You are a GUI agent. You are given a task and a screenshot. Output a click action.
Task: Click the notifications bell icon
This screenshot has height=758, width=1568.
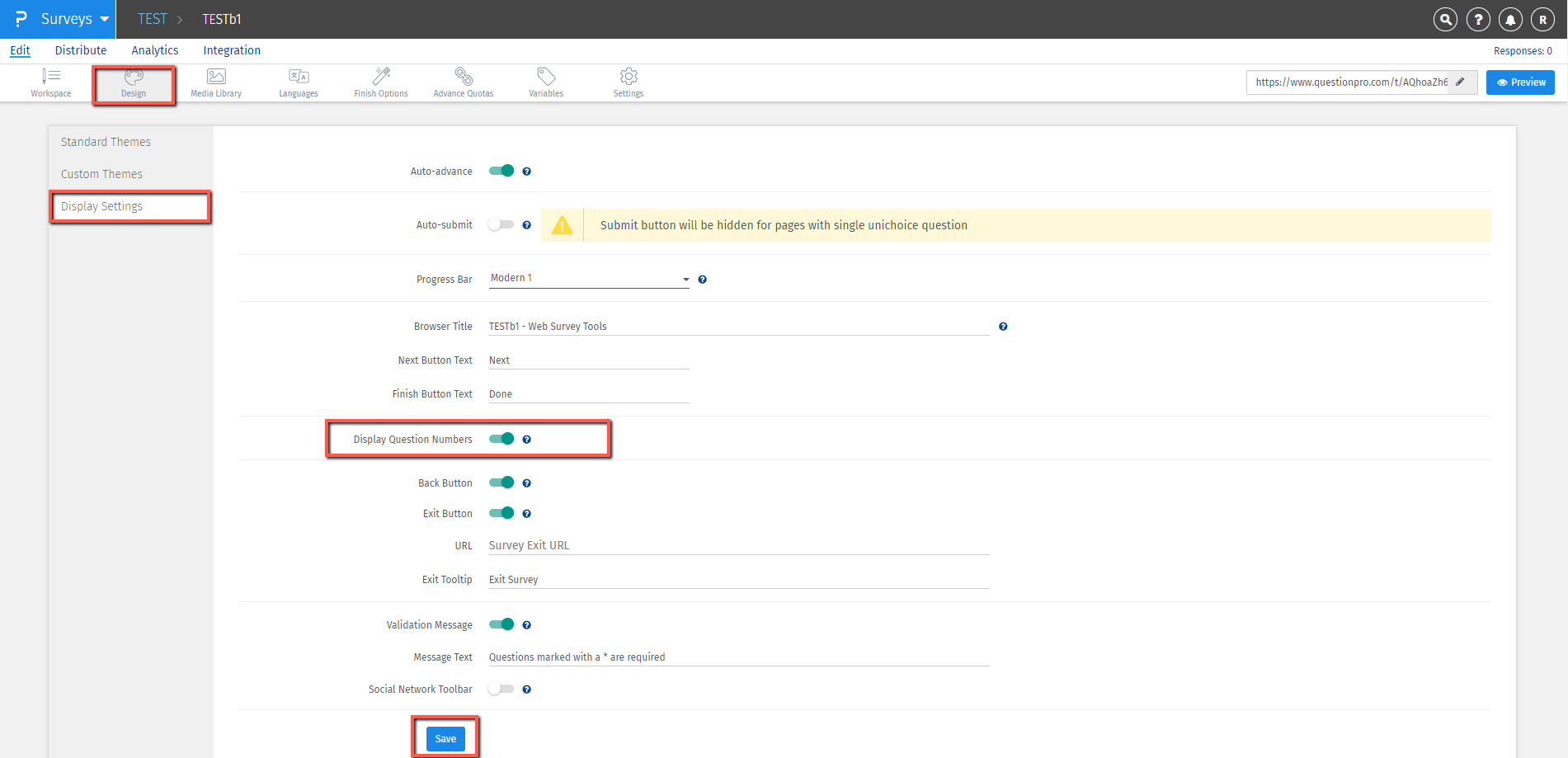tap(1510, 20)
